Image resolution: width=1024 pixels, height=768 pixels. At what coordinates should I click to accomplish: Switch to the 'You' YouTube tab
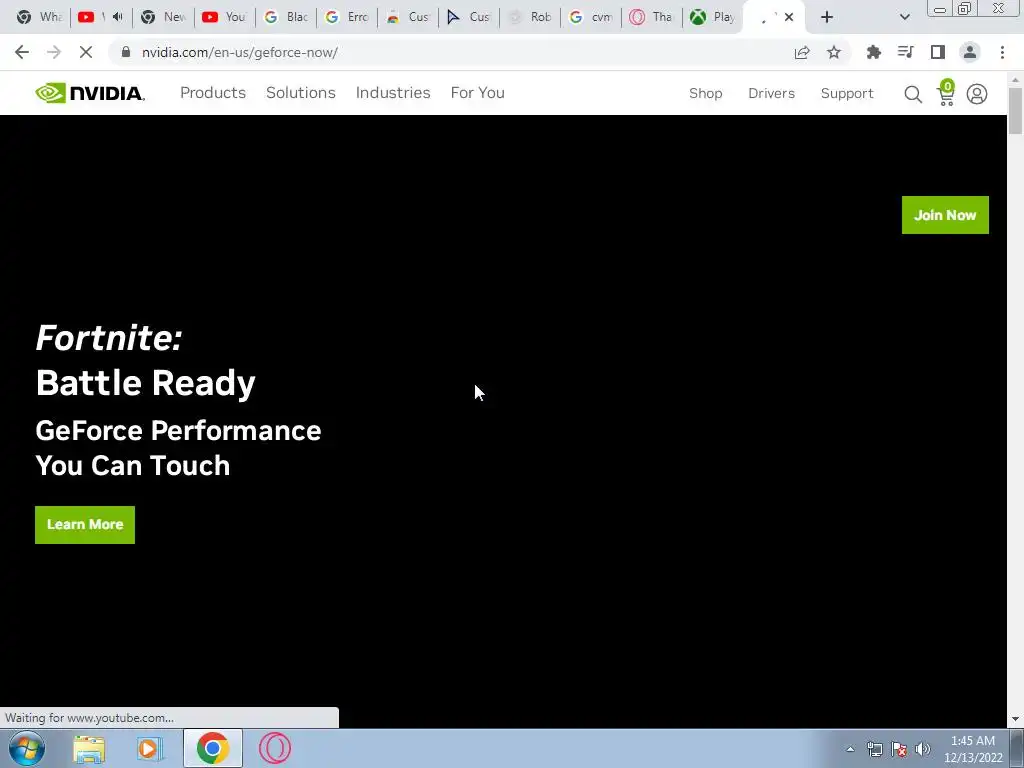[x=224, y=17]
